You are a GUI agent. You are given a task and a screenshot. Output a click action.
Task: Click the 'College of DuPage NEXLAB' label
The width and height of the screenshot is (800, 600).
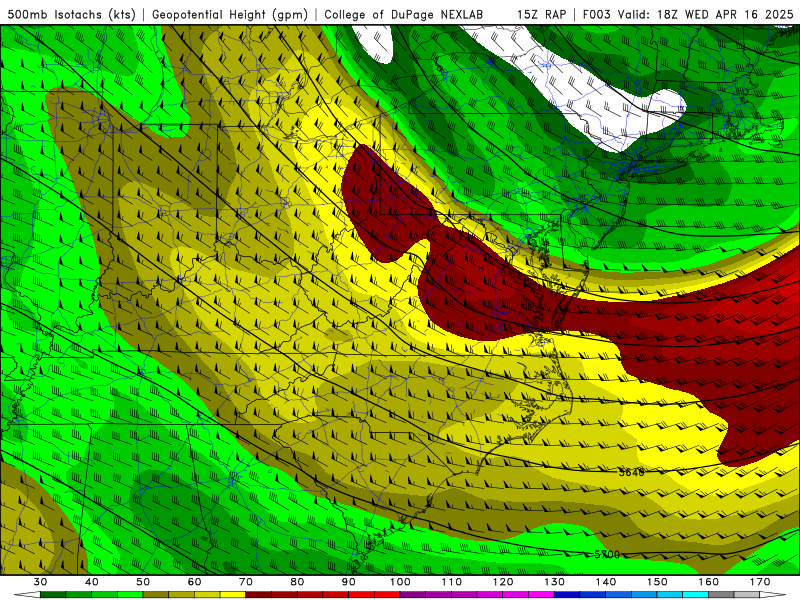point(403,15)
